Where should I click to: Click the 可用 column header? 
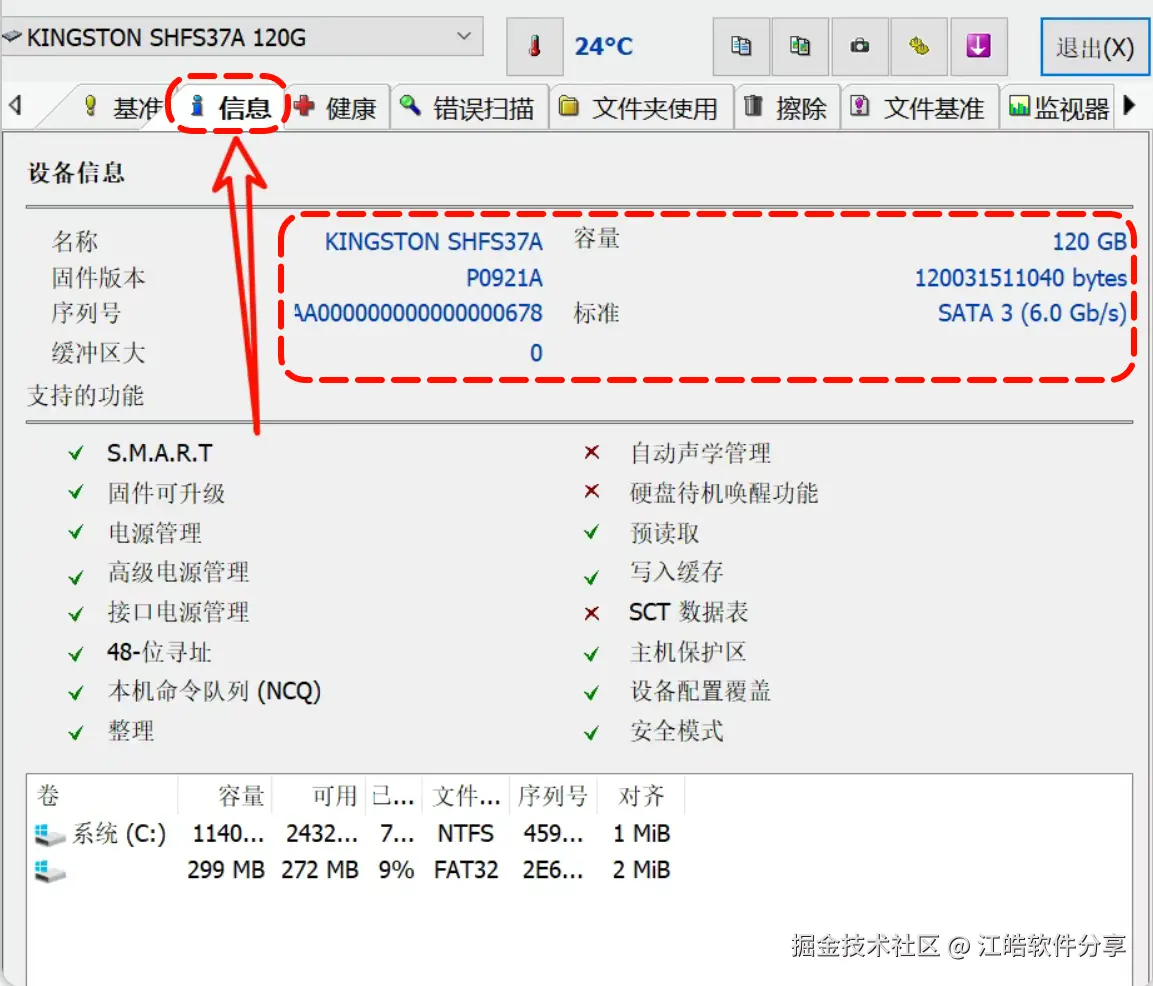coord(319,795)
